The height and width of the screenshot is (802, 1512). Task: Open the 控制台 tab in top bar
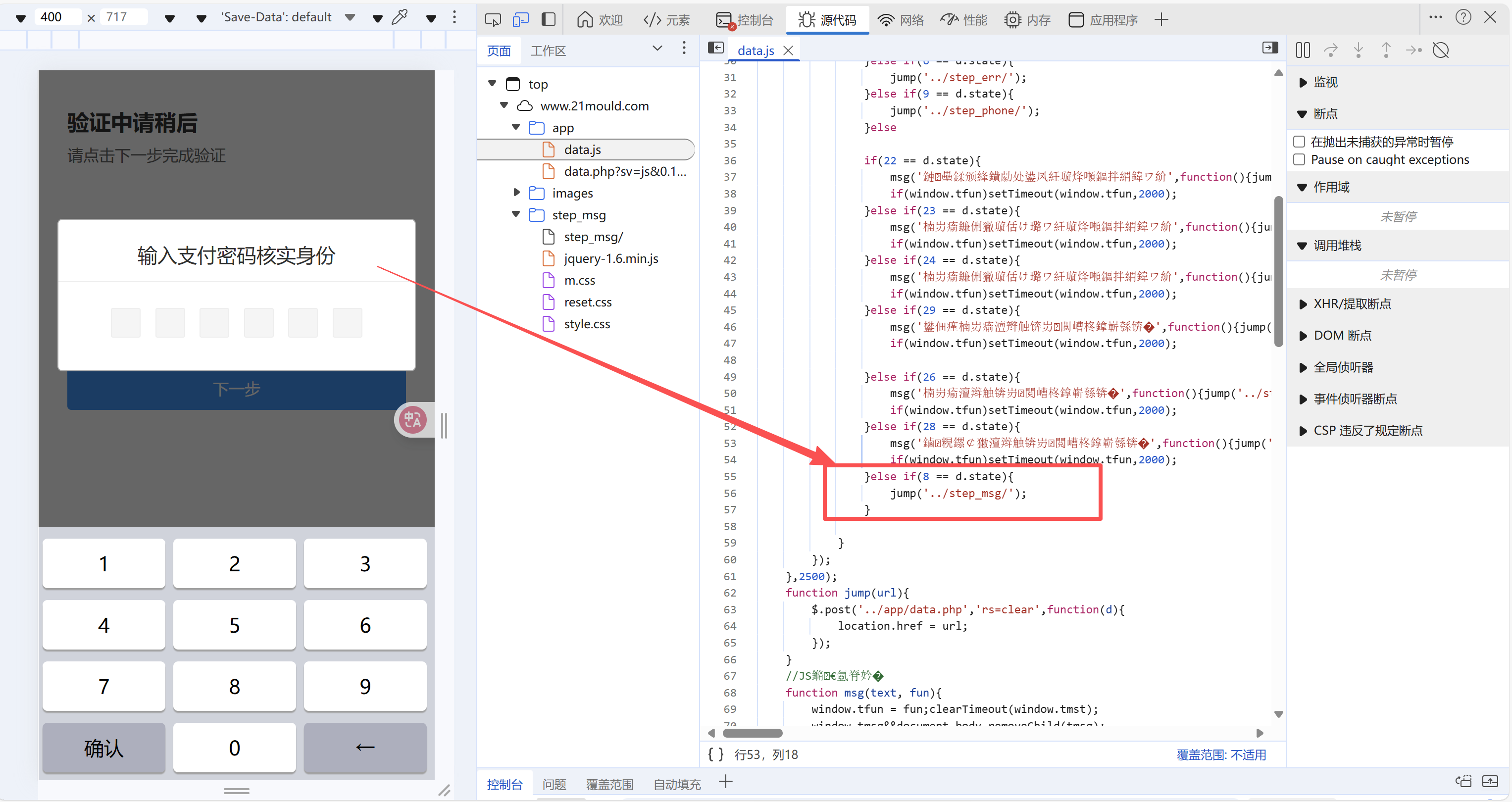tap(745, 20)
